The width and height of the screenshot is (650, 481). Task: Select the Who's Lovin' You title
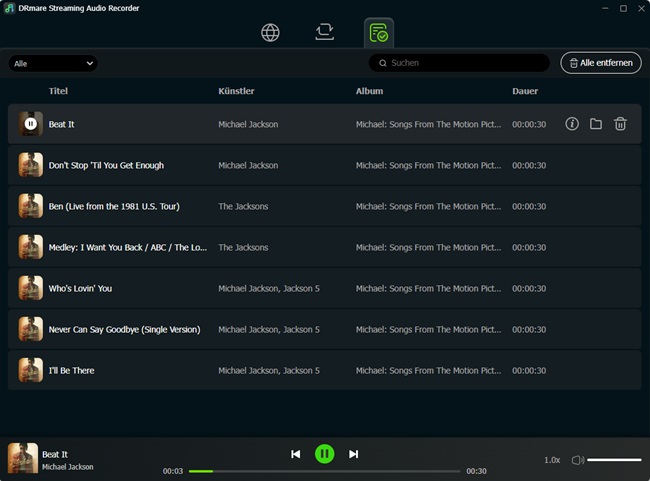[x=80, y=288]
